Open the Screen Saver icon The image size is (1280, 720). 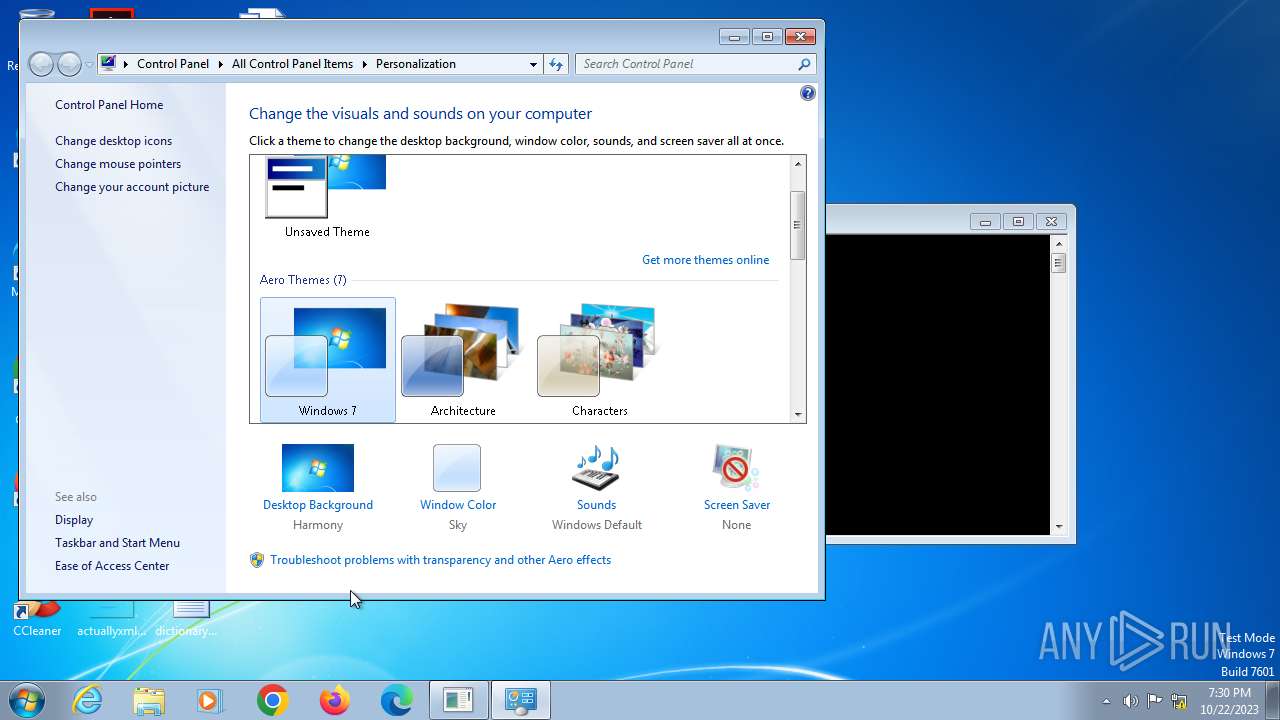click(736, 468)
